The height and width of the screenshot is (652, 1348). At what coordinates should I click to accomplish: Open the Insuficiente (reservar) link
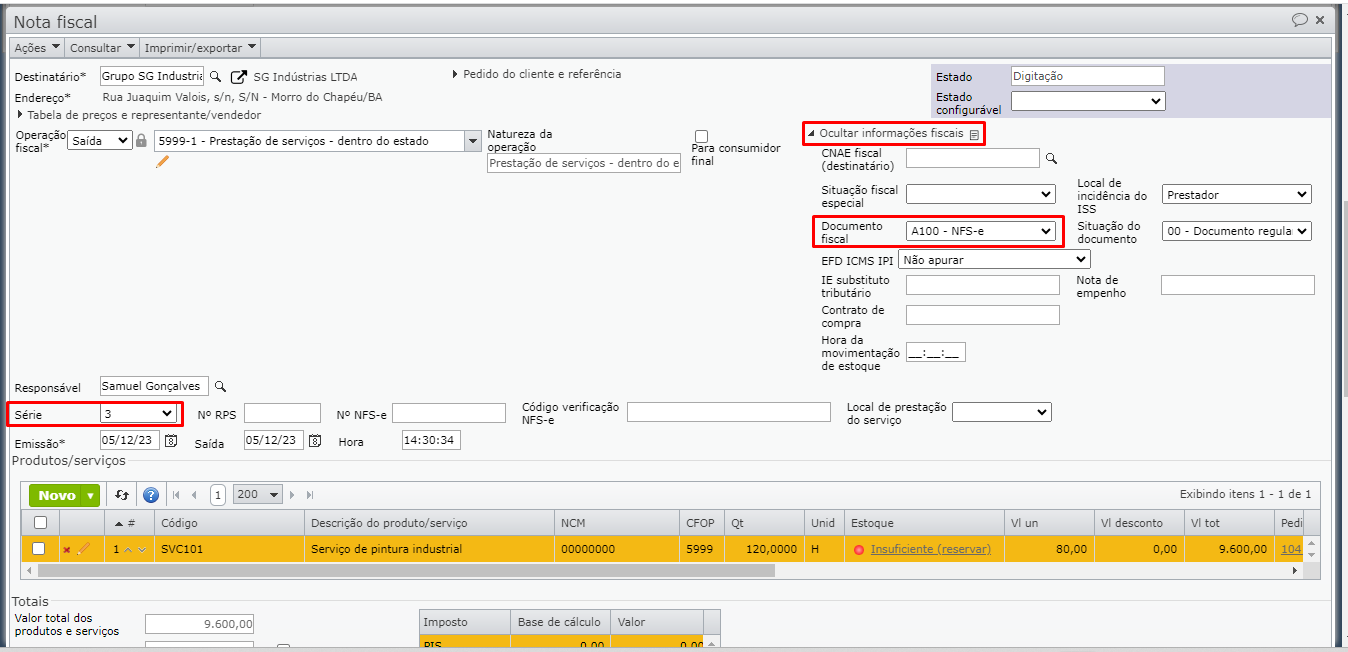930,549
